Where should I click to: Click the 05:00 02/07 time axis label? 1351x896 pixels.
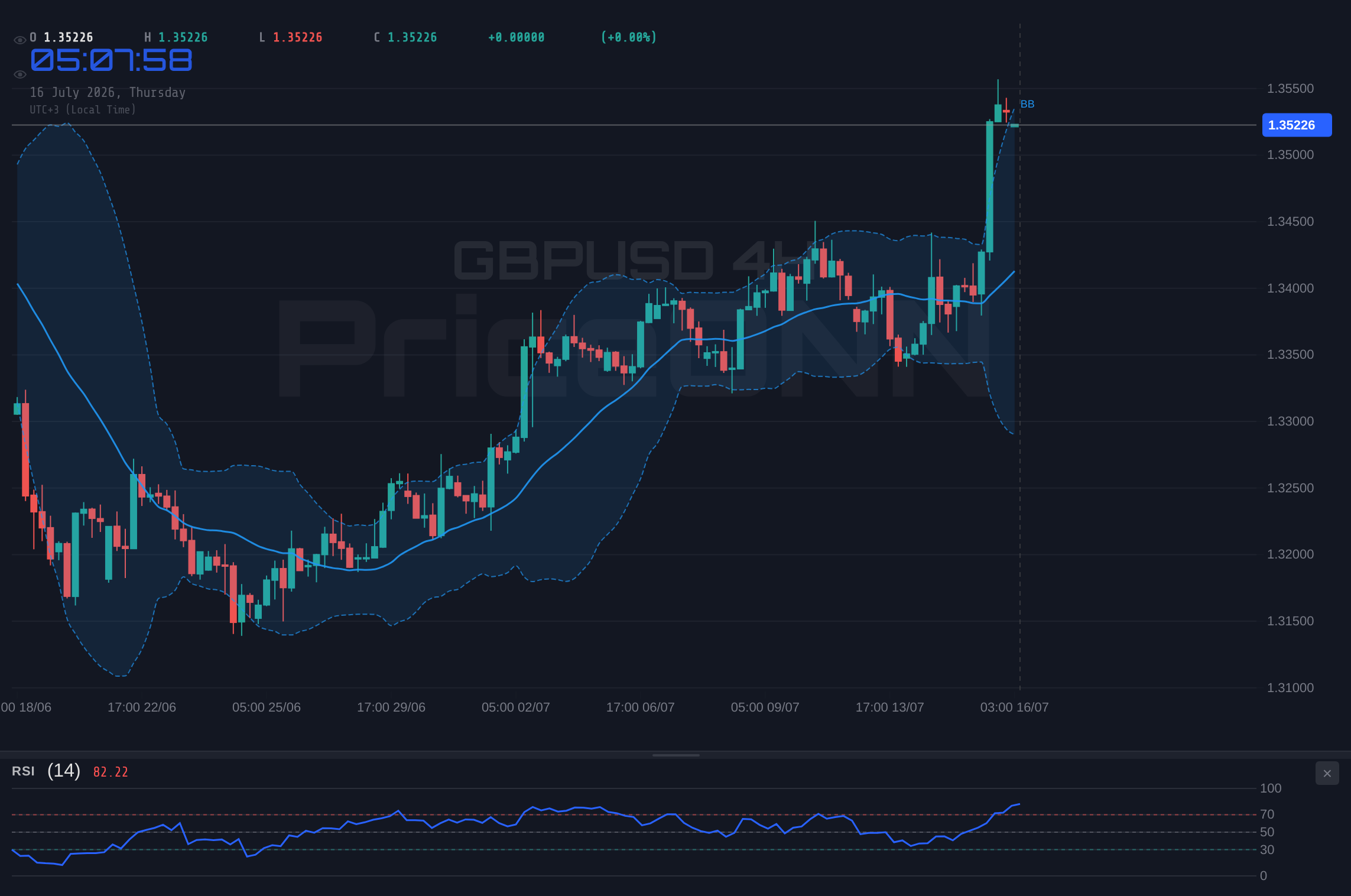point(516,707)
